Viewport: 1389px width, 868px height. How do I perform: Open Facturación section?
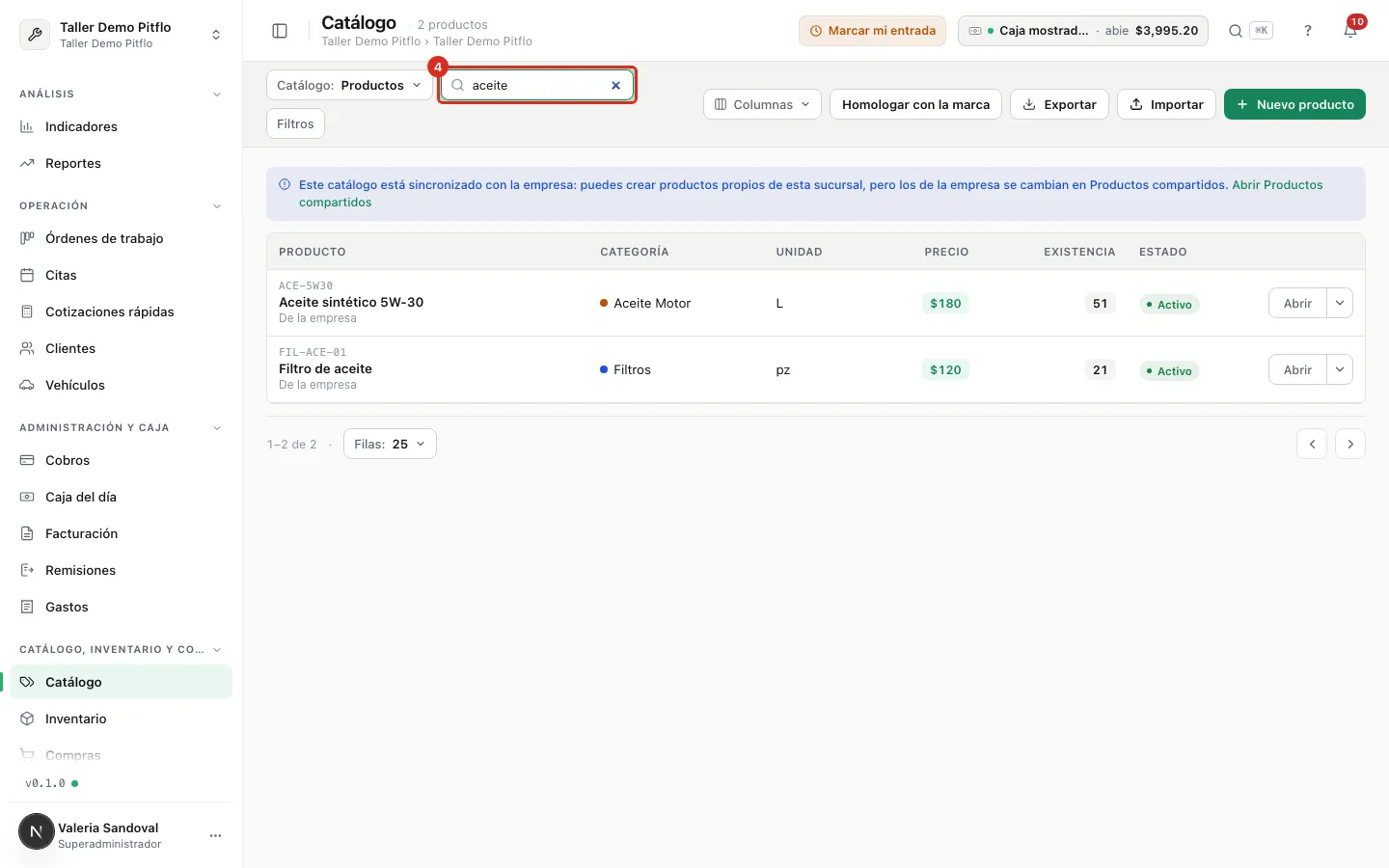click(121, 533)
